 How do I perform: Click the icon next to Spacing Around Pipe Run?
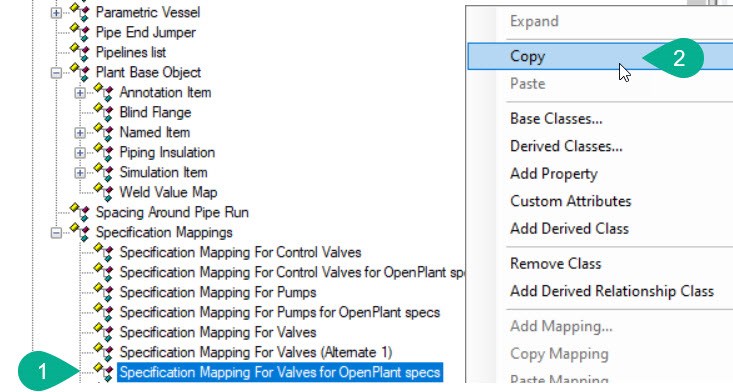tap(80, 212)
